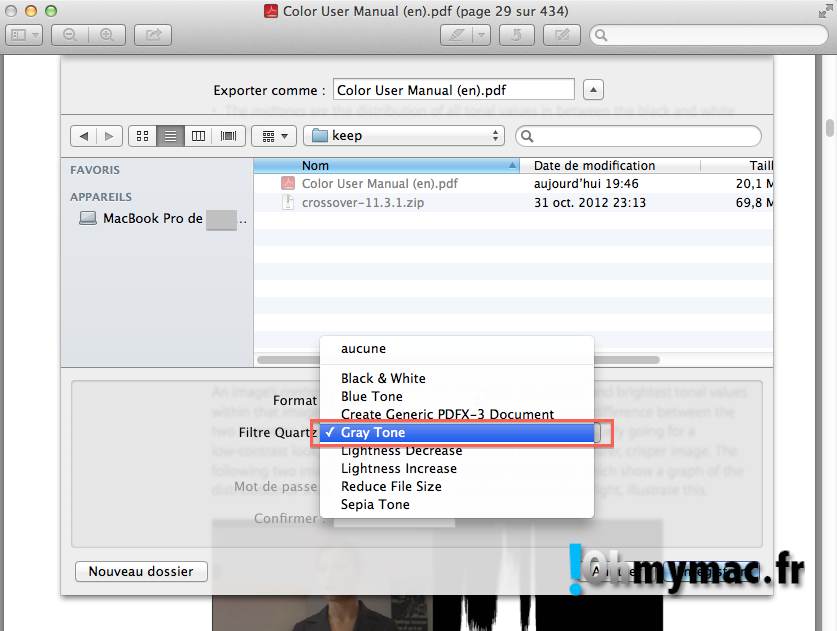Select Color User Manual (en).pdf file row
Image resolution: width=837 pixels, height=631 pixels.
pyautogui.click(x=513, y=184)
